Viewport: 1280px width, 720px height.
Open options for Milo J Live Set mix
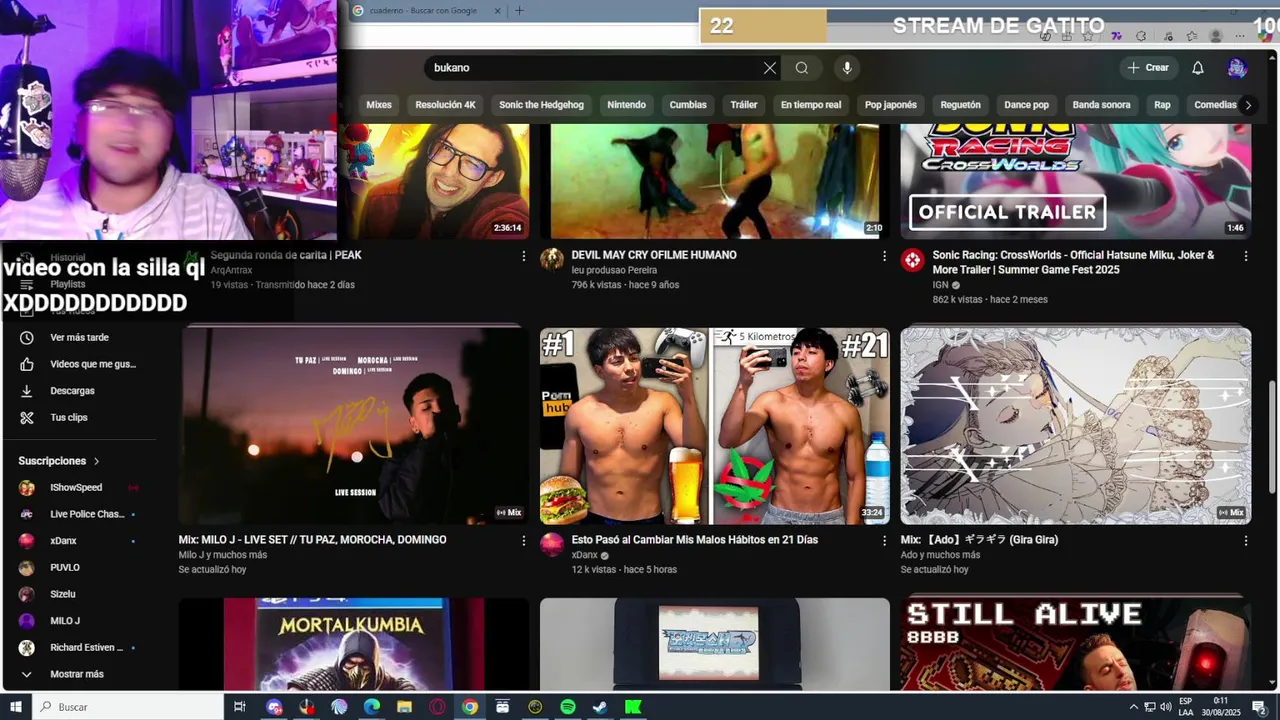tap(523, 541)
